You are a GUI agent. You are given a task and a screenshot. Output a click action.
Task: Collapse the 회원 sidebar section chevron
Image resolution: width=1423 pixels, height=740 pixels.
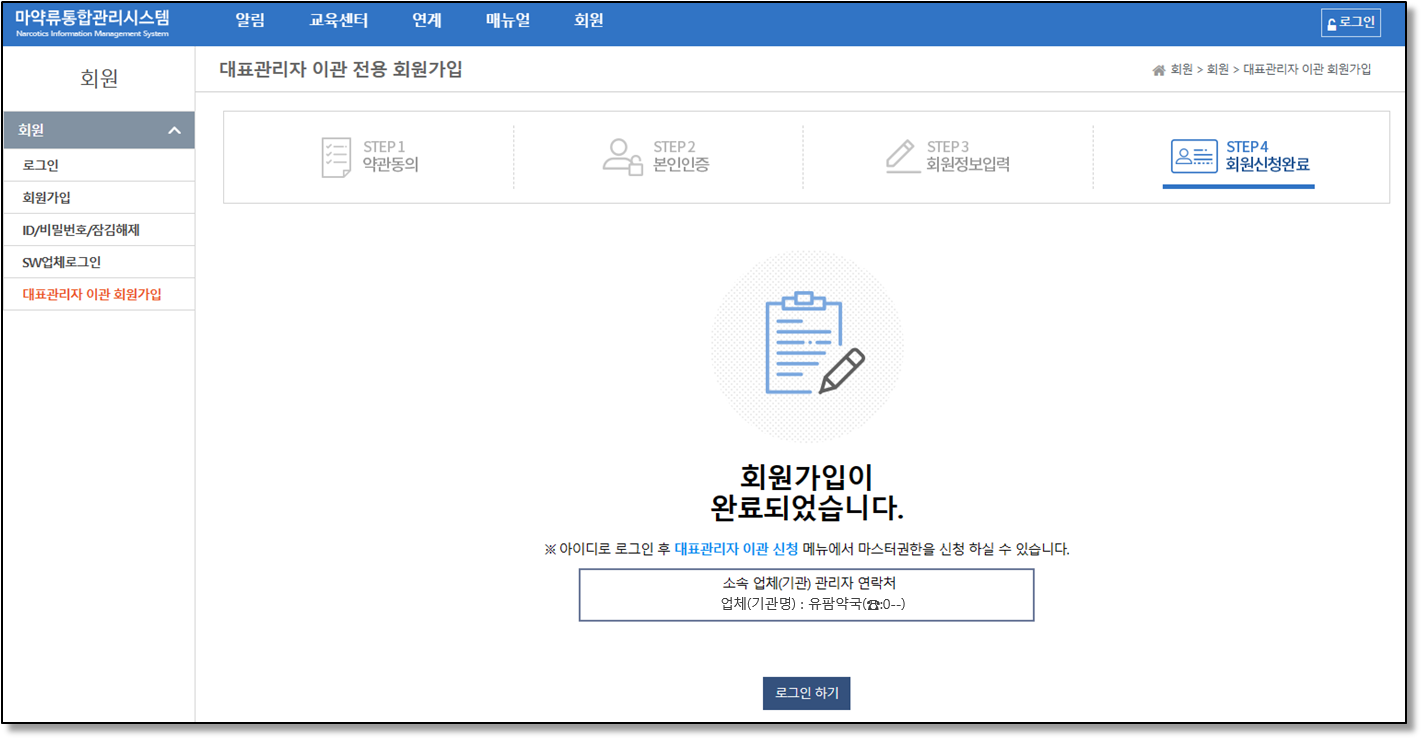coord(174,131)
